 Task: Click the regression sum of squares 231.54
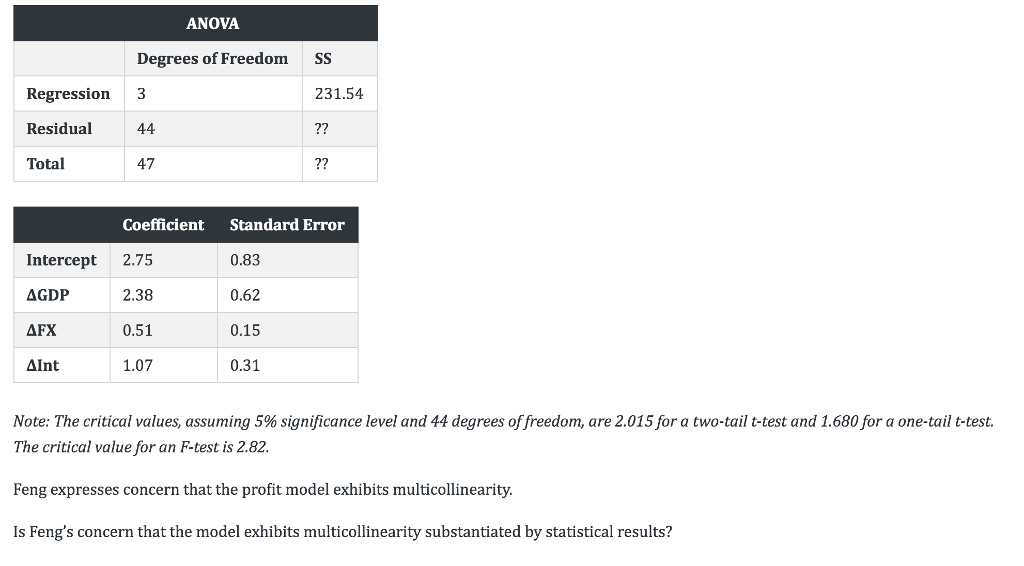pyautogui.click(x=339, y=94)
